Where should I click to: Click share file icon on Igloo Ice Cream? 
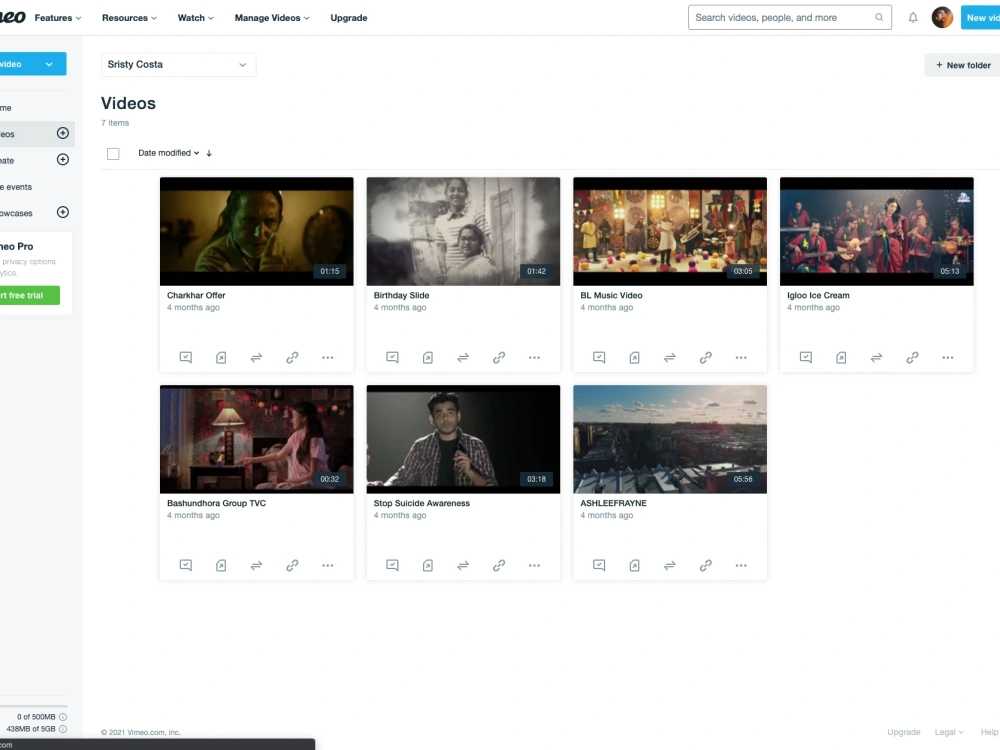[841, 358]
